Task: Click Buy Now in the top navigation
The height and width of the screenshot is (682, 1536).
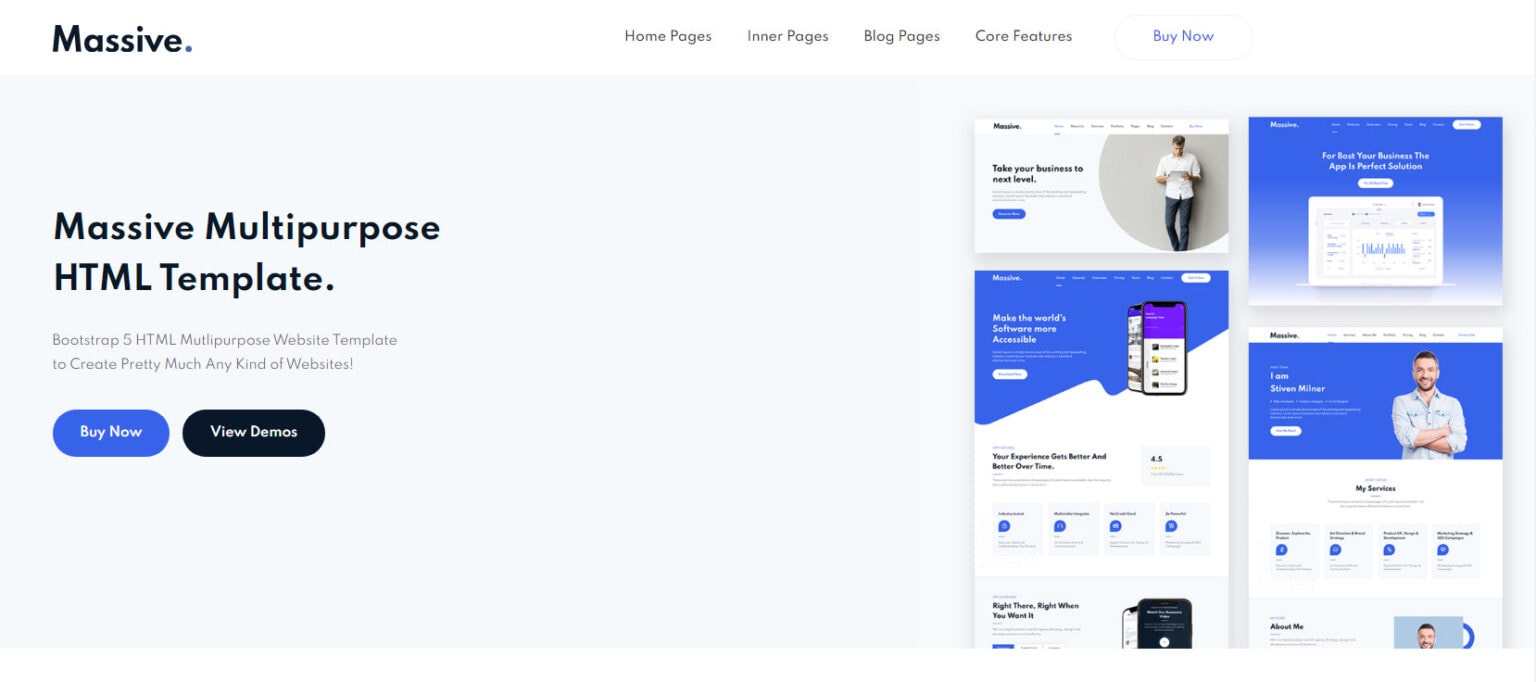Action: coord(1183,36)
